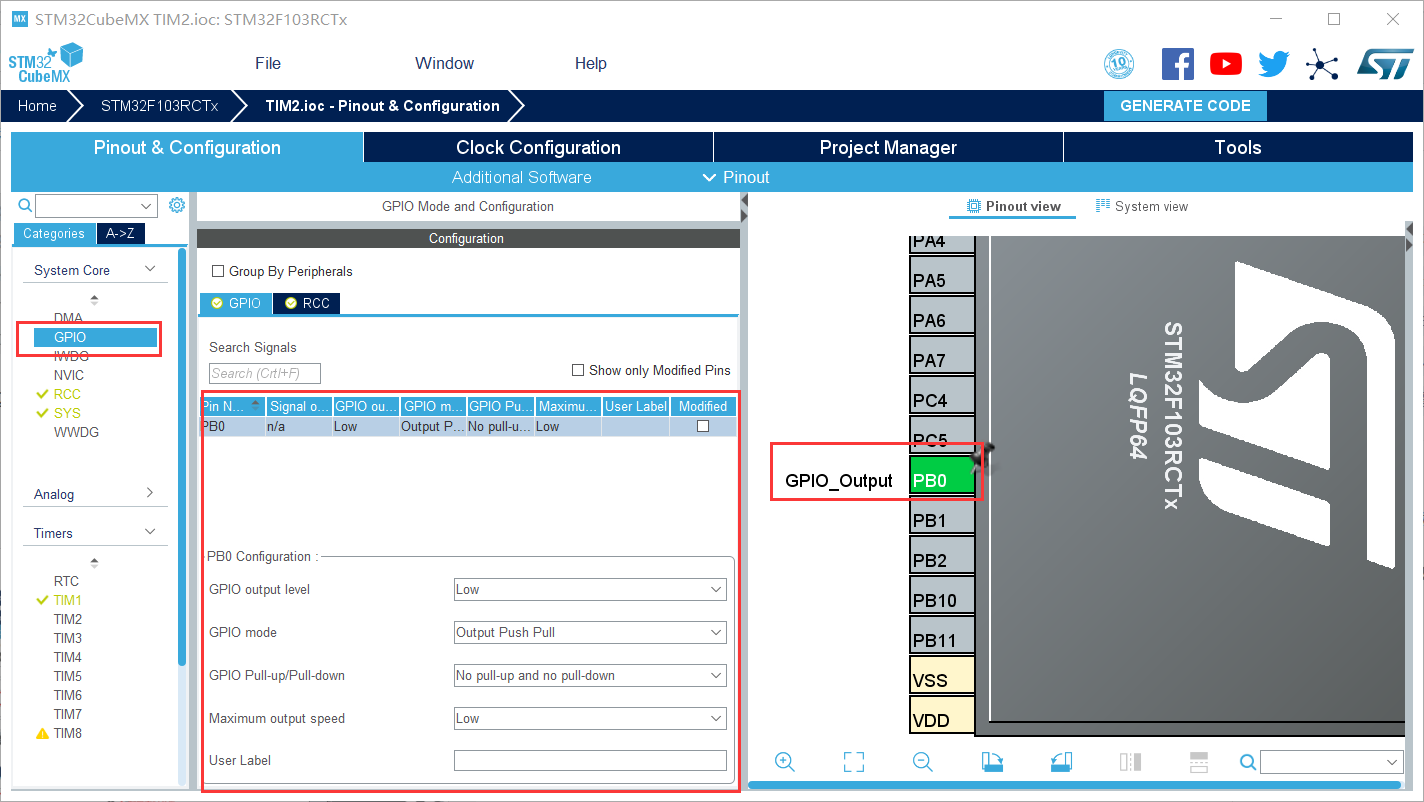The width and height of the screenshot is (1424, 802).
Task: Select the RCC configuration tab
Action: (x=307, y=303)
